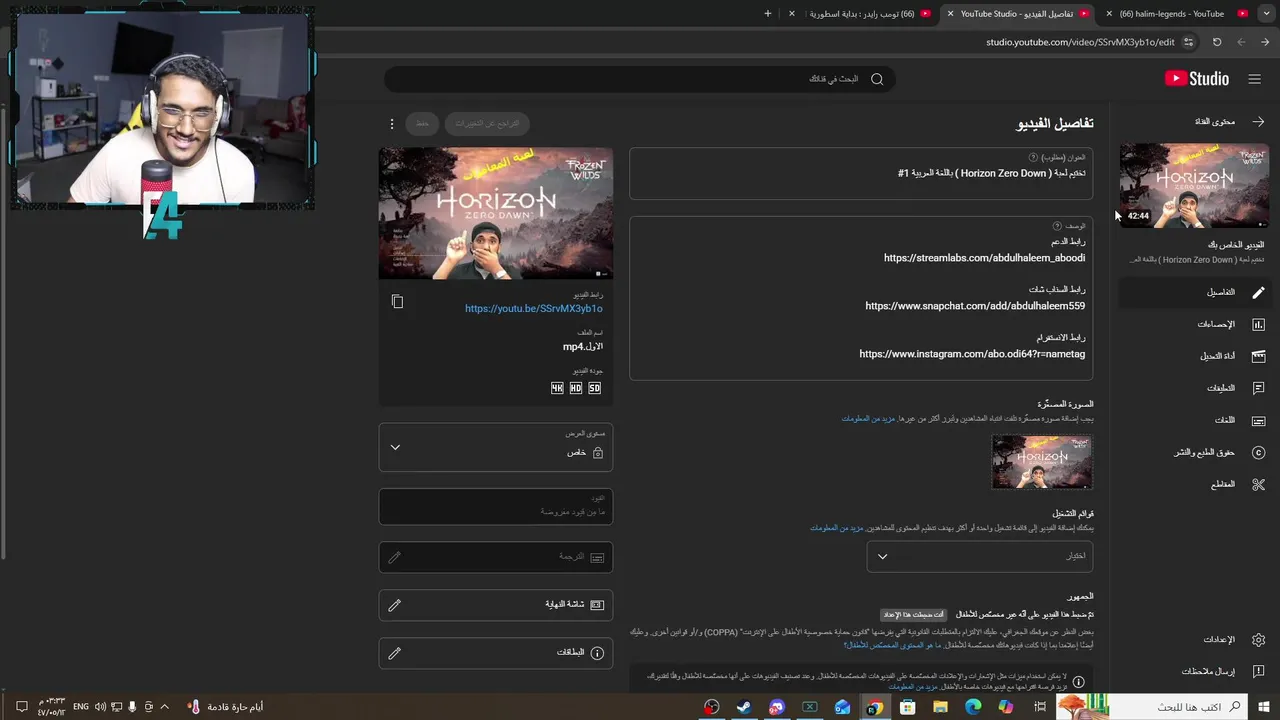Copy the video link with copy icon

tap(397, 302)
